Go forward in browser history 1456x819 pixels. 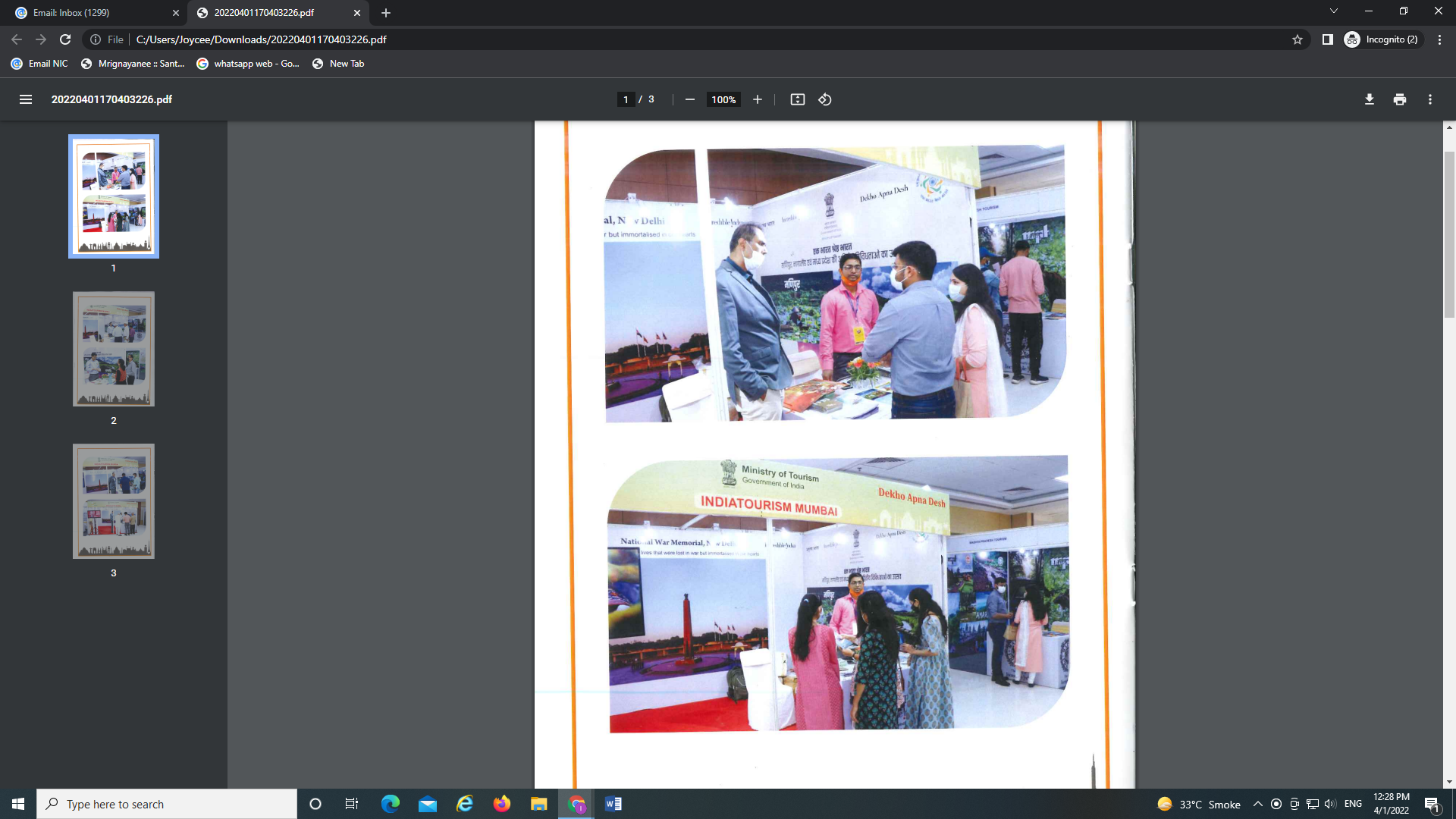[41, 39]
